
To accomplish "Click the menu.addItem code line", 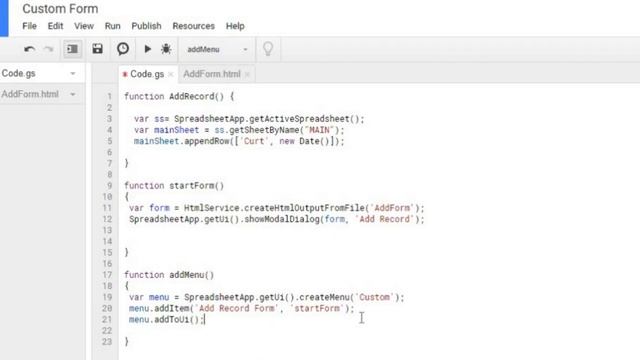I will pyautogui.click(x=242, y=308).
